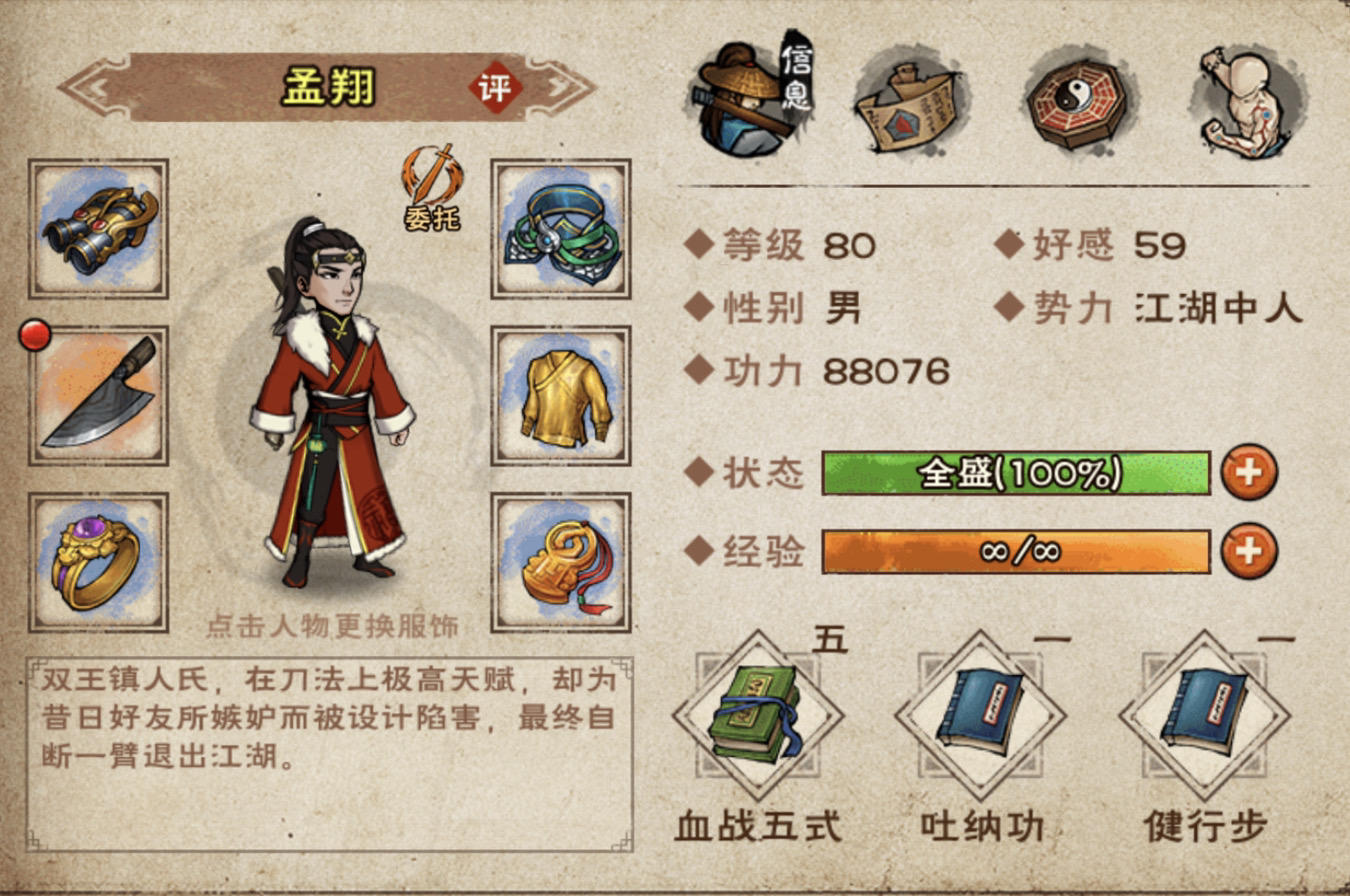The height and width of the screenshot is (896, 1350).
Task: Click the 委托 sword icon
Action: tap(432, 187)
